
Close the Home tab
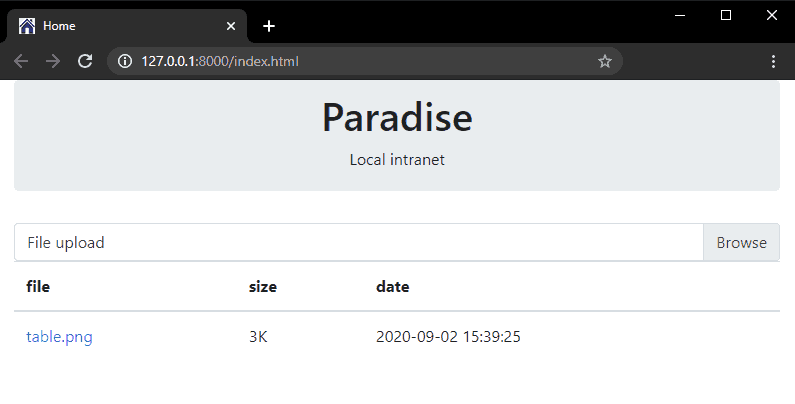(231, 26)
